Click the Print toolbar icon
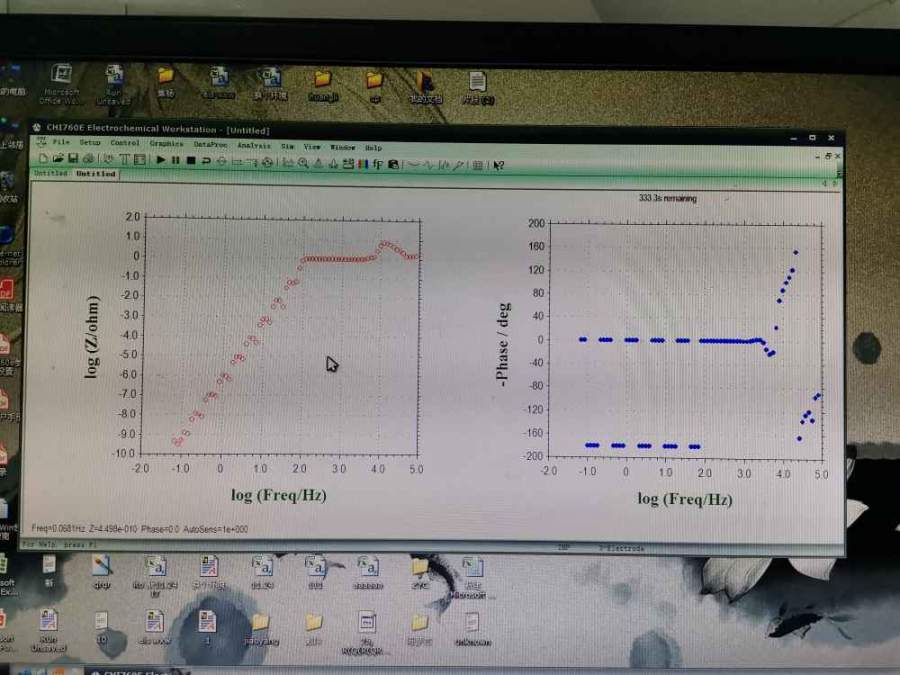The image size is (900, 675). point(88,159)
